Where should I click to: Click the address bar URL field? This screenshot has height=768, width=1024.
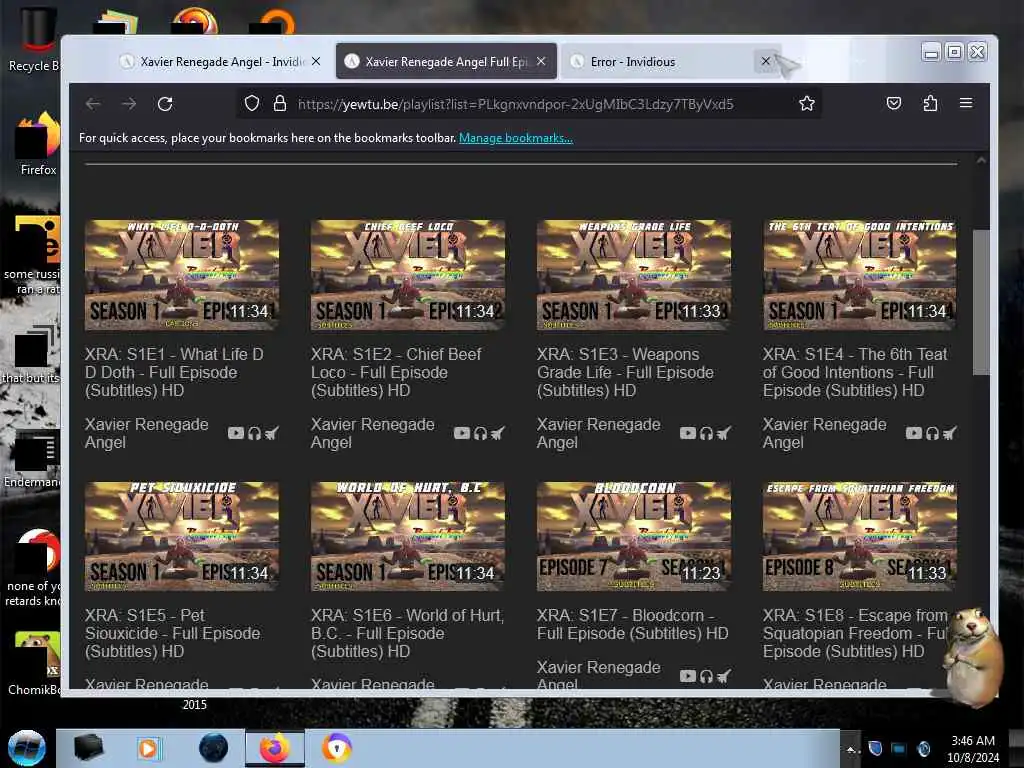coord(529,104)
